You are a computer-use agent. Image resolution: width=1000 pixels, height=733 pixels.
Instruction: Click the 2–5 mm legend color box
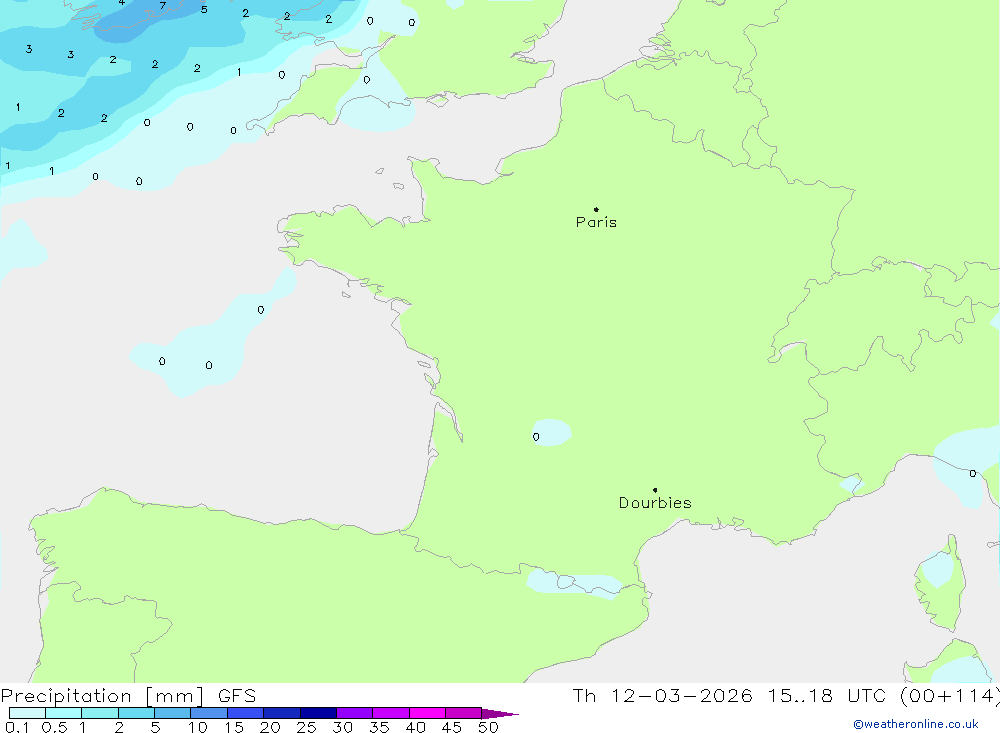click(x=136, y=713)
